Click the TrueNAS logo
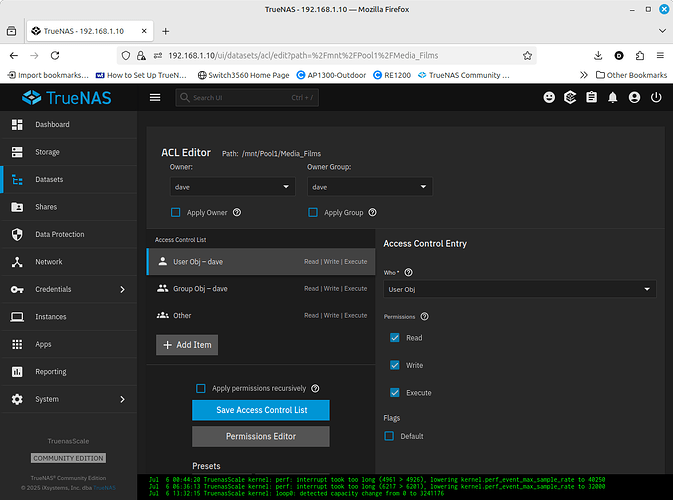 pyautogui.click(x=67, y=97)
